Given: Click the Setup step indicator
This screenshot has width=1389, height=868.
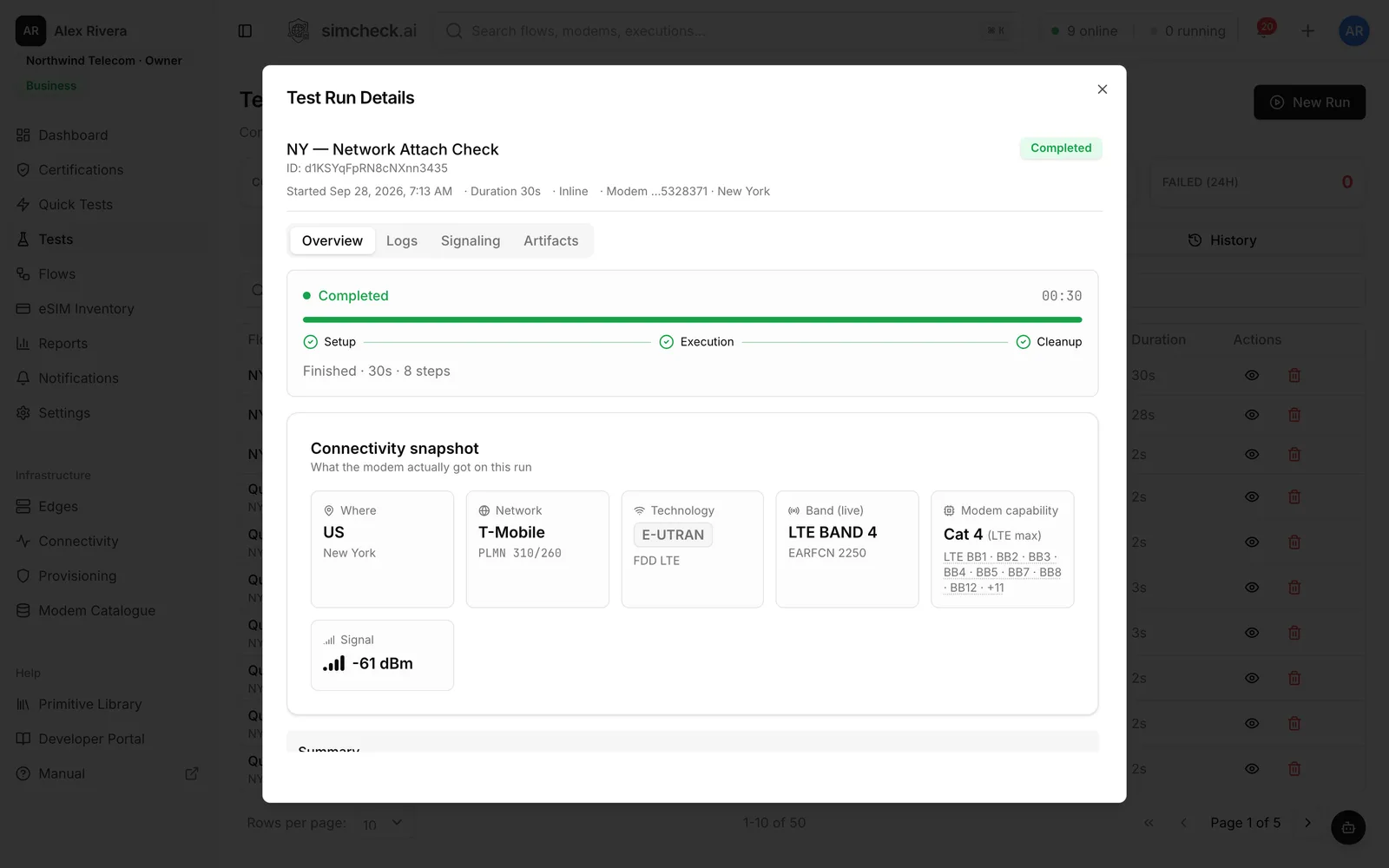Looking at the screenshot, I should 330,342.
